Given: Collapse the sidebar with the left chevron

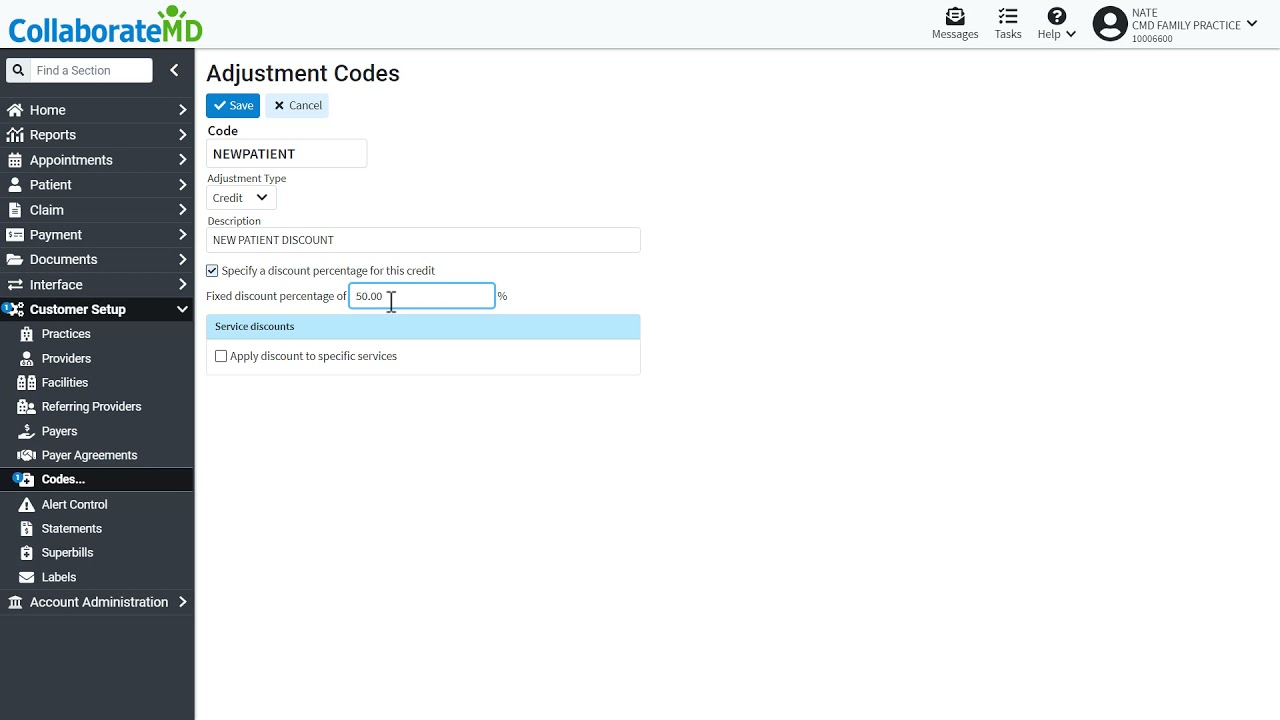Looking at the screenshot, I should point(174,70).
